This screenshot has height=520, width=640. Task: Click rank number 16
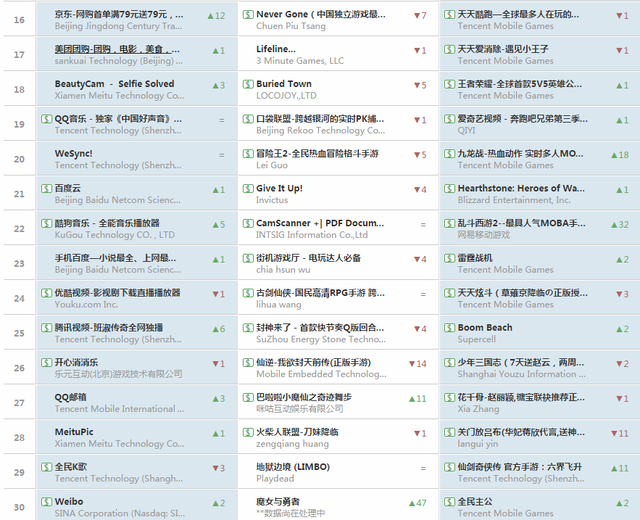point(19,20)
